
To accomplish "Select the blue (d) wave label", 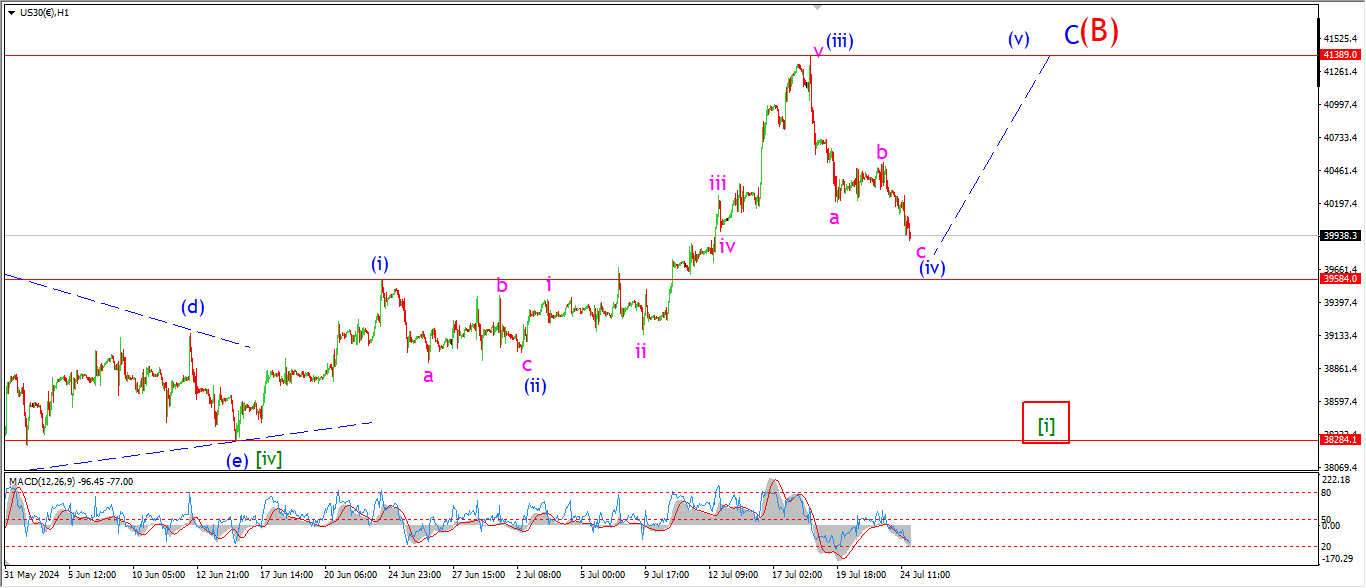I will 195,306.
